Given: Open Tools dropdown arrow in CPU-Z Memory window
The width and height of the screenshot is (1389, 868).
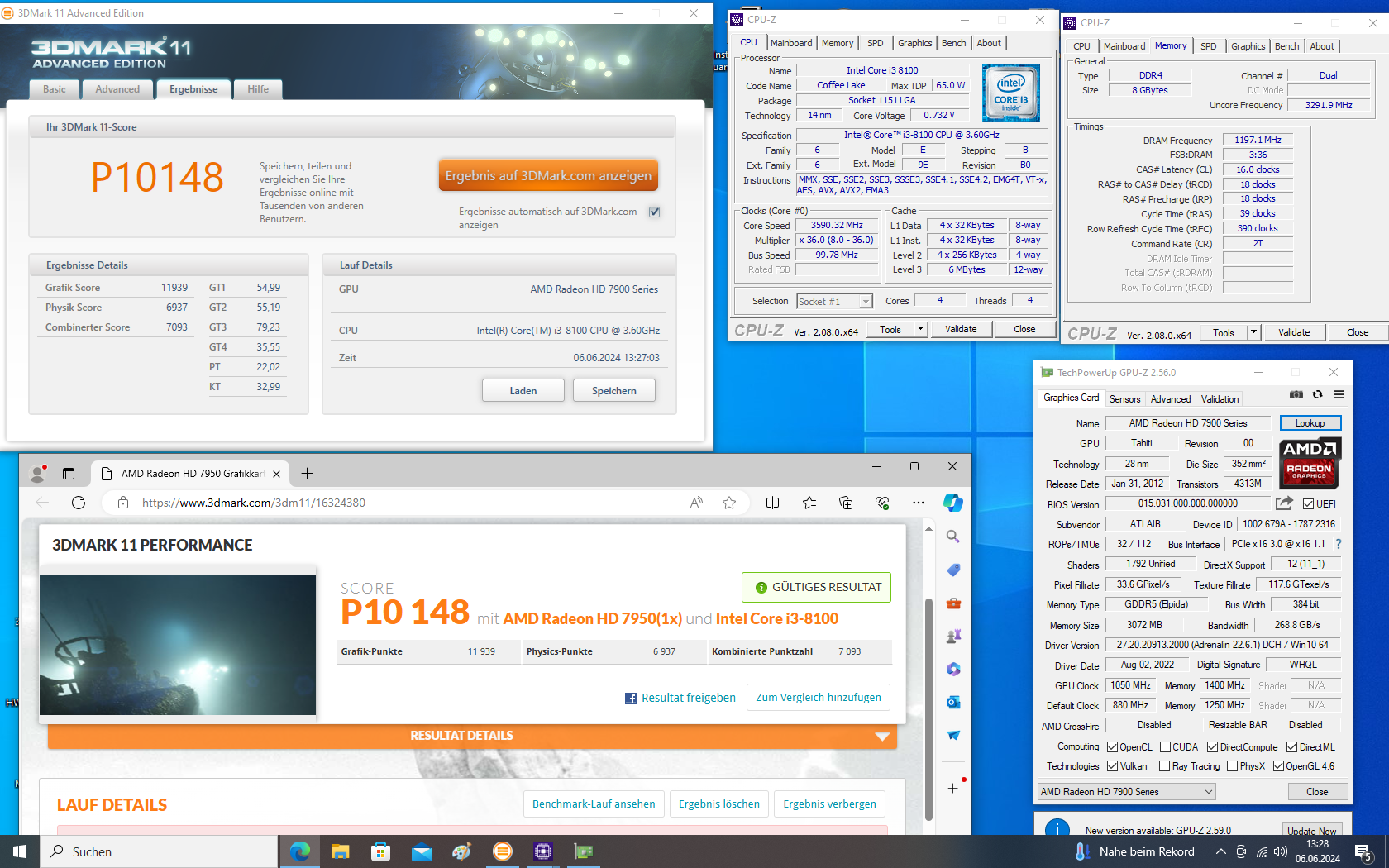Looking at the screenshot, I should pos(1253,332).
